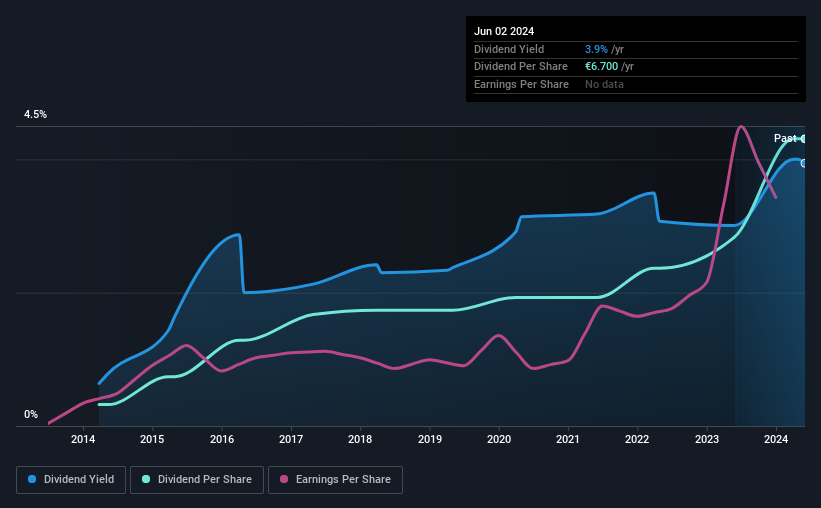Click the 2018 x-axis year label
The image size is (821, 508).
pos(360,439)
